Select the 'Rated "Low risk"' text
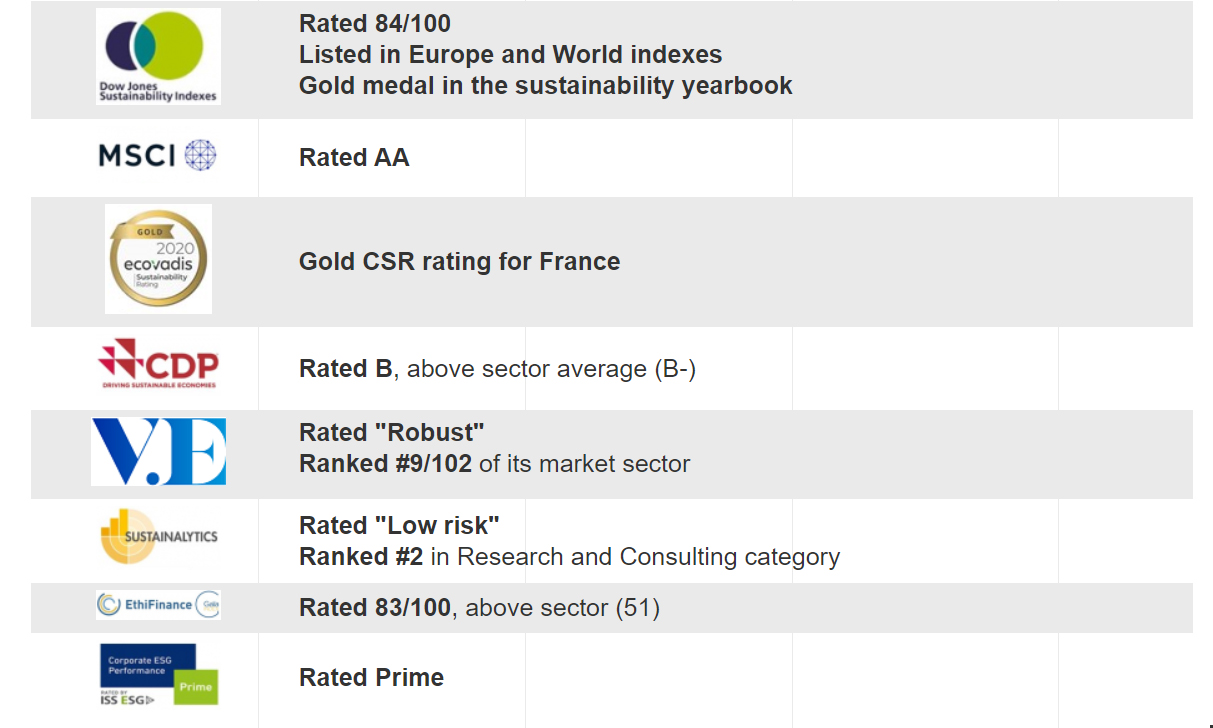 point(399,526)
